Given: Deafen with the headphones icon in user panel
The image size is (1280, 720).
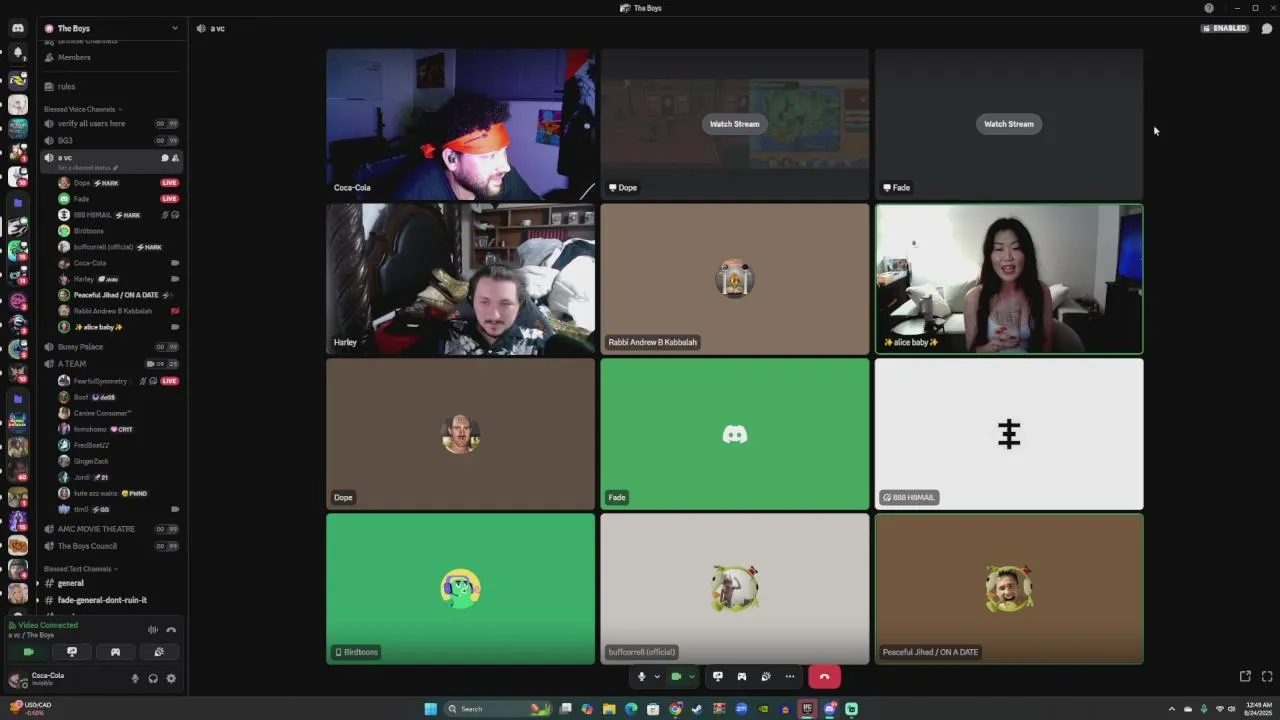Looking at the screenshot, I should (x=153, y=679).
